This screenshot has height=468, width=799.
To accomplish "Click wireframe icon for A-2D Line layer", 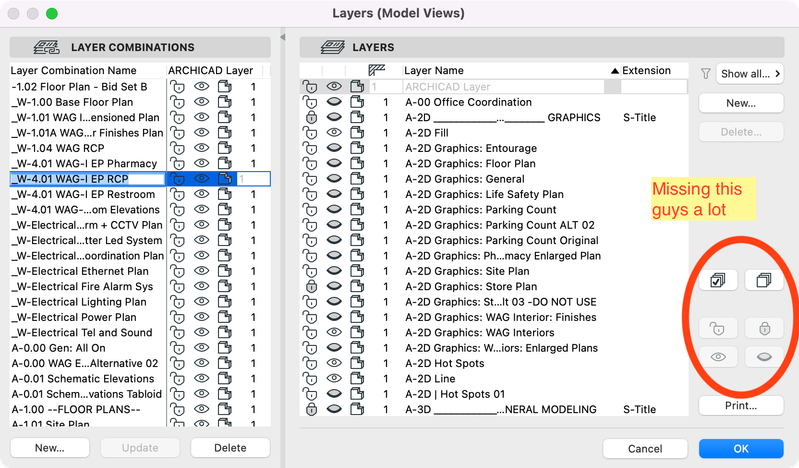I will [357, 379].
